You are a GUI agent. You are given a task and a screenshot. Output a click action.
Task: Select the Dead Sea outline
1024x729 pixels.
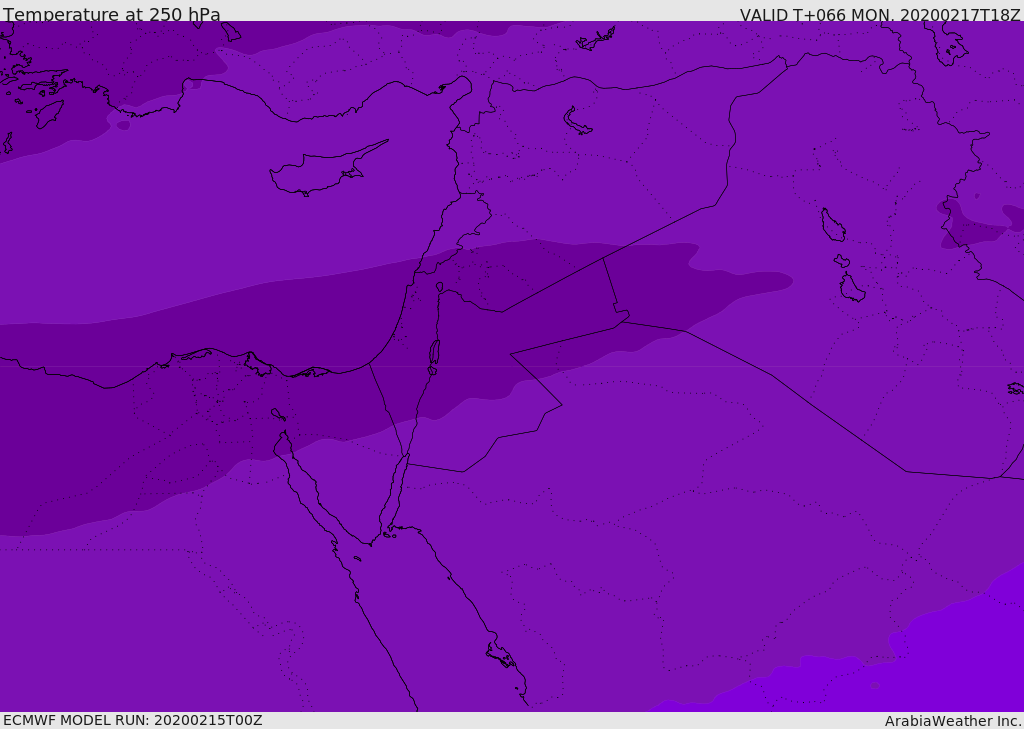coord(434,355)
